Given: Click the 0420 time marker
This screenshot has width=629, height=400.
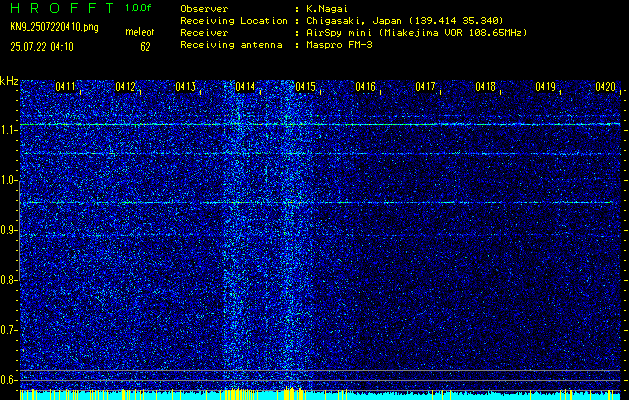Looking at the screenshot, I should (605, 86).
